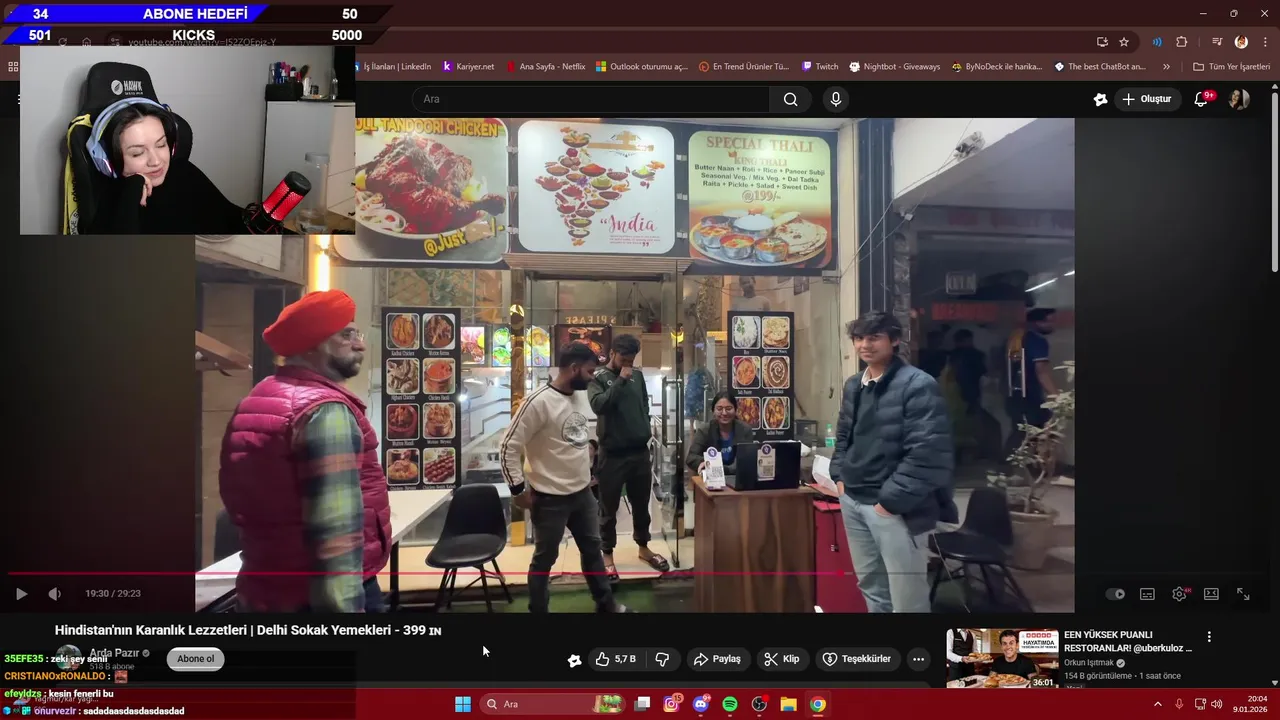Open Task View on the taskbar
The width and height of the screenshot is (1280, 720).
click(642, 704)
